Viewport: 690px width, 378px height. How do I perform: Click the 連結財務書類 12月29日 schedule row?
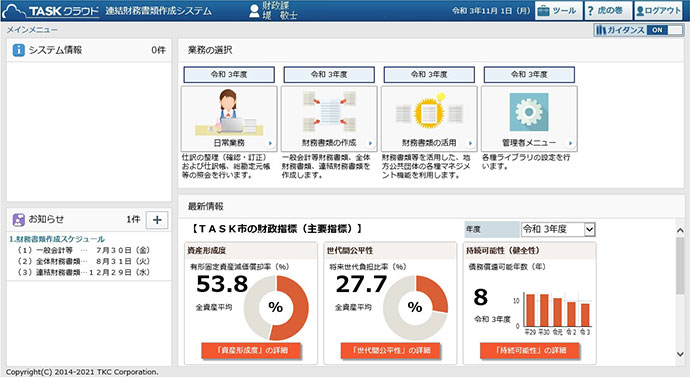[83, 272]
